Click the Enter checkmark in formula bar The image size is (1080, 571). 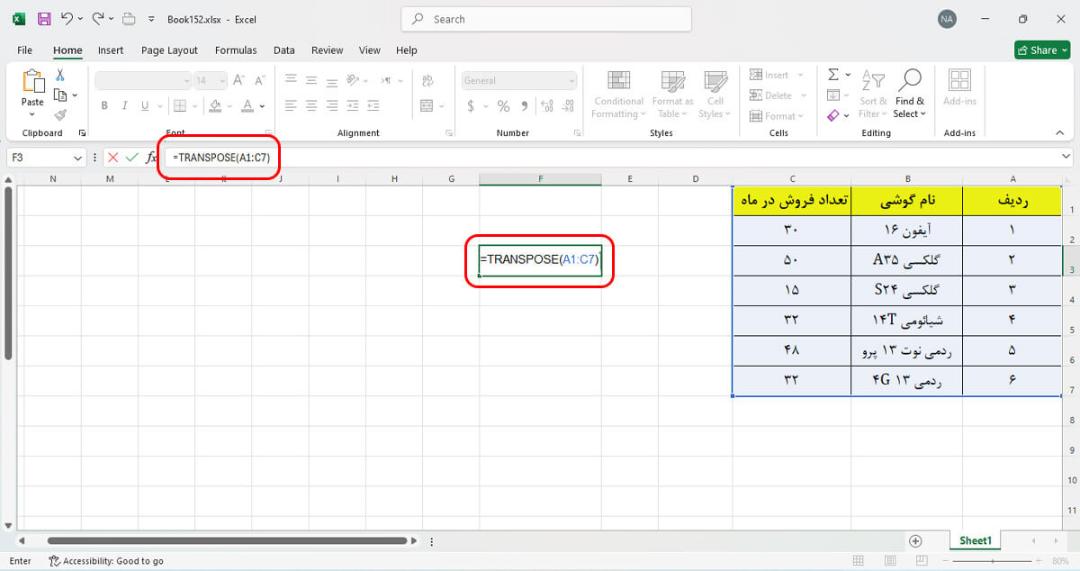(132, 158)
